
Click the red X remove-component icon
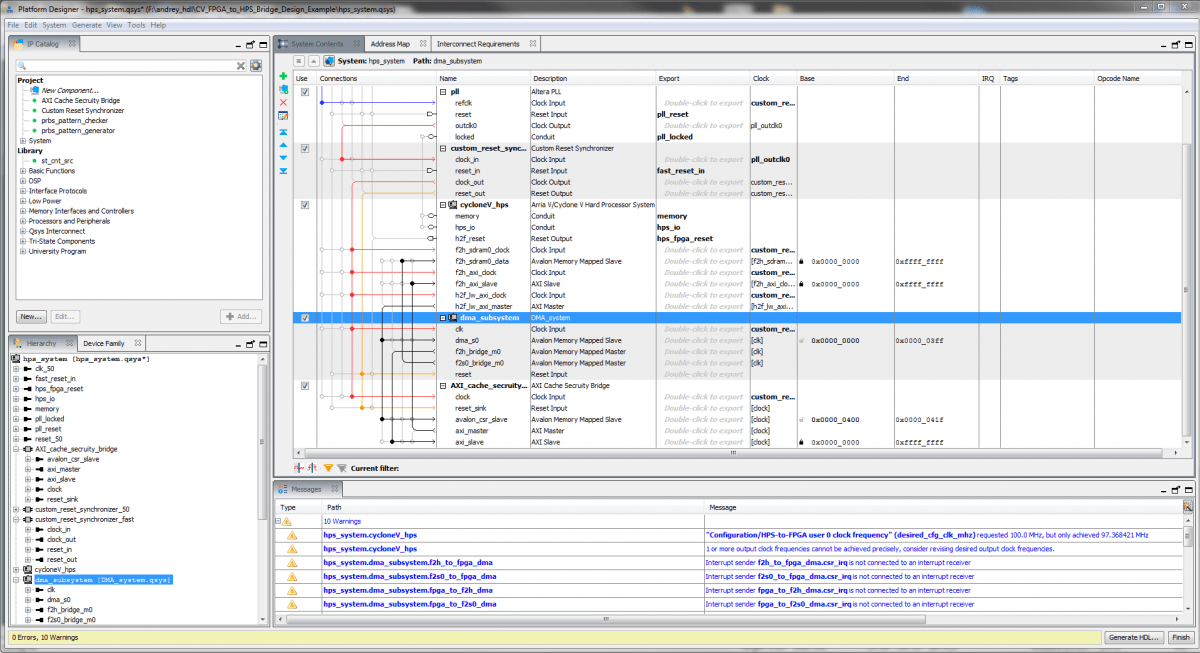[x=283, y=103]
